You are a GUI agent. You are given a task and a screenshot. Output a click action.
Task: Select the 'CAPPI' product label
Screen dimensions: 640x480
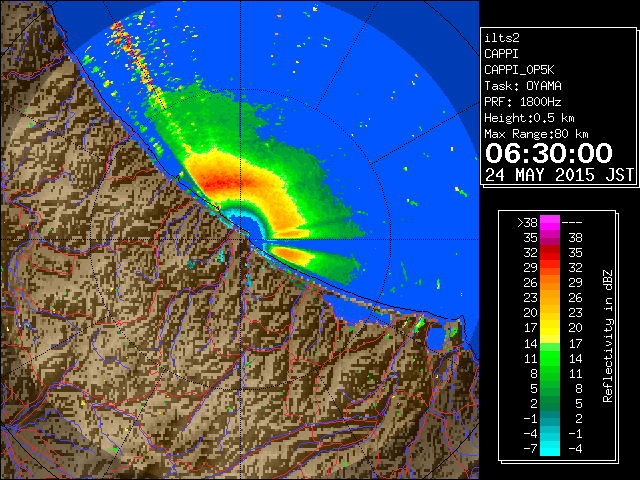coord(501,54)
